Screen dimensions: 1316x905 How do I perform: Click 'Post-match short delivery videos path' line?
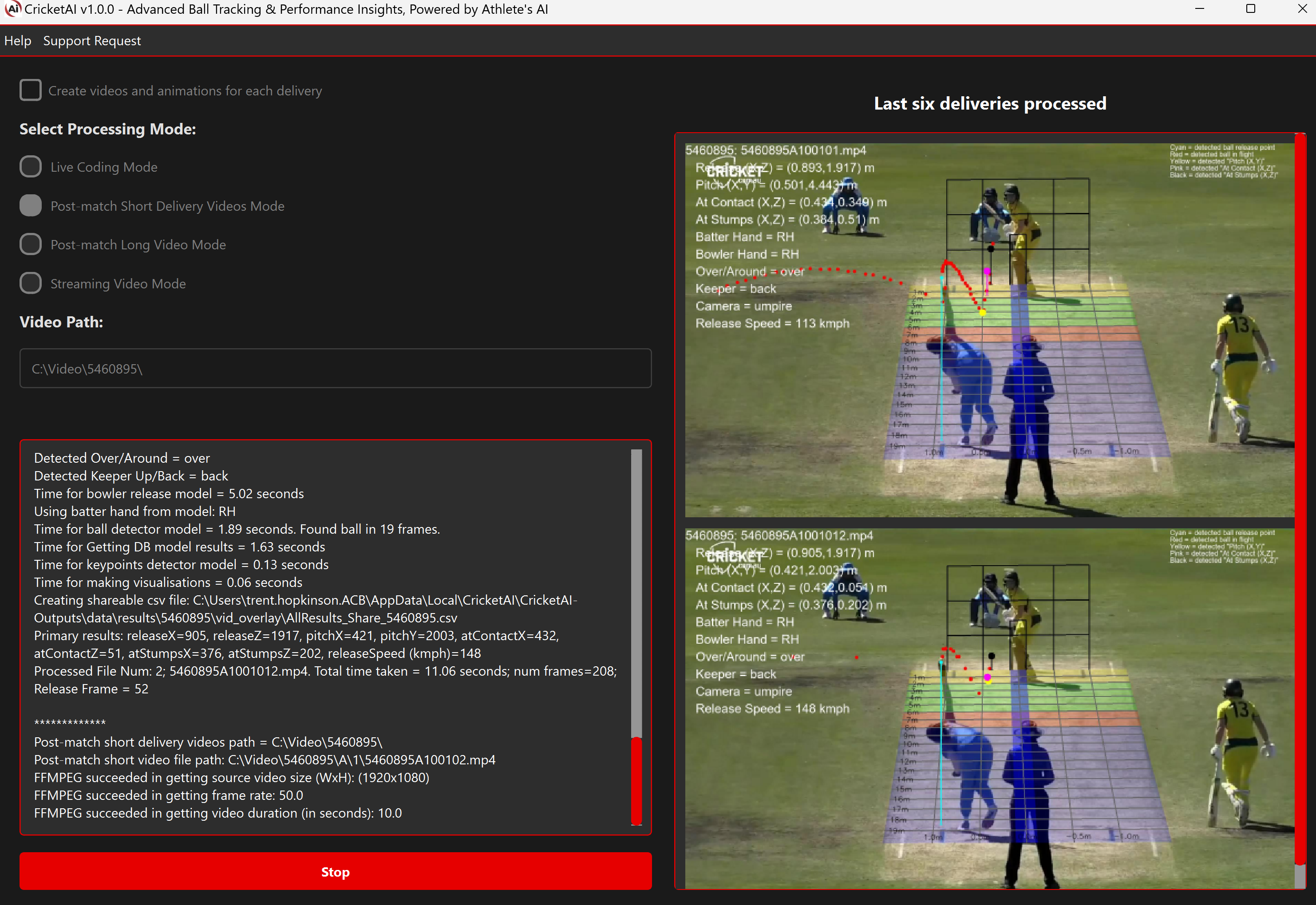(208, 742)
